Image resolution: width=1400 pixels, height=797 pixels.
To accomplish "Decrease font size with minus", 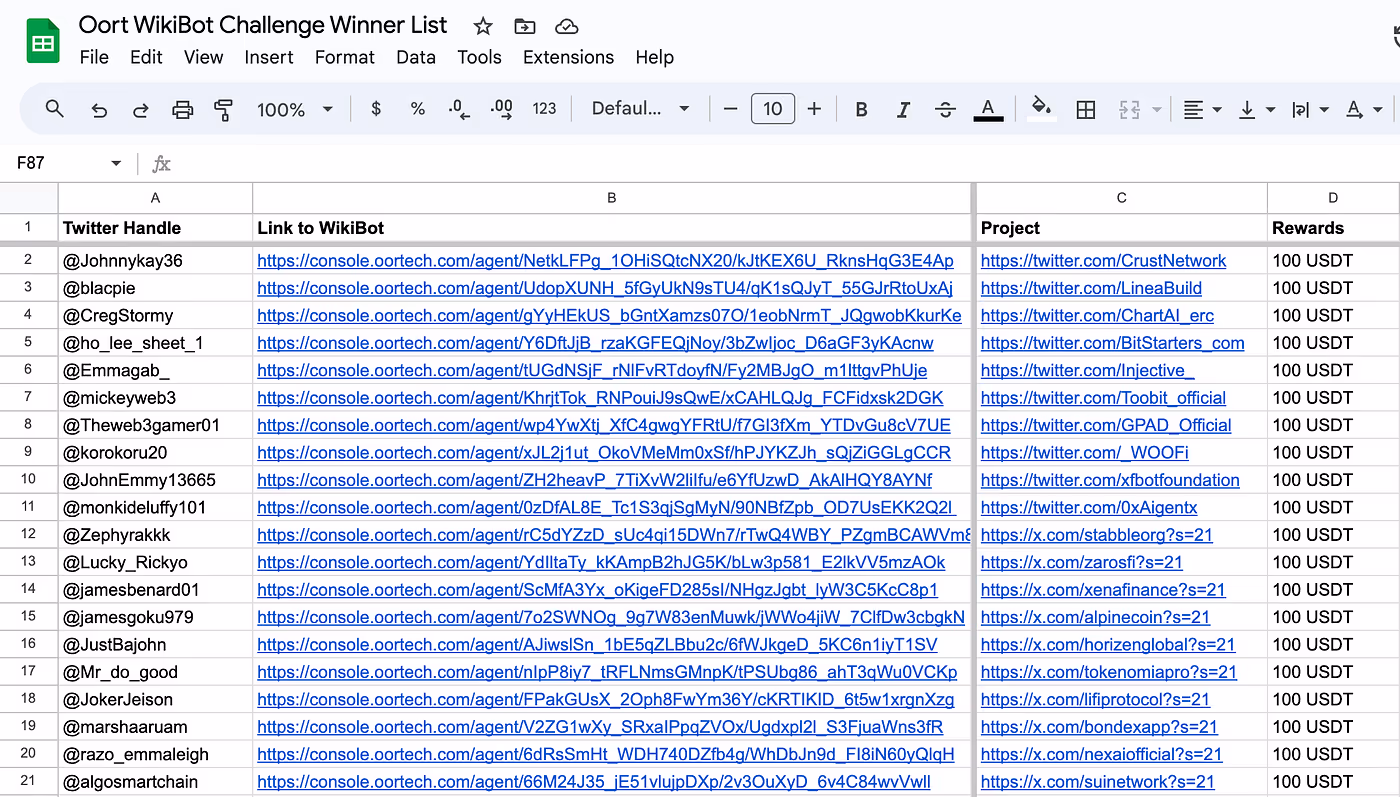I will pos(730,109).
